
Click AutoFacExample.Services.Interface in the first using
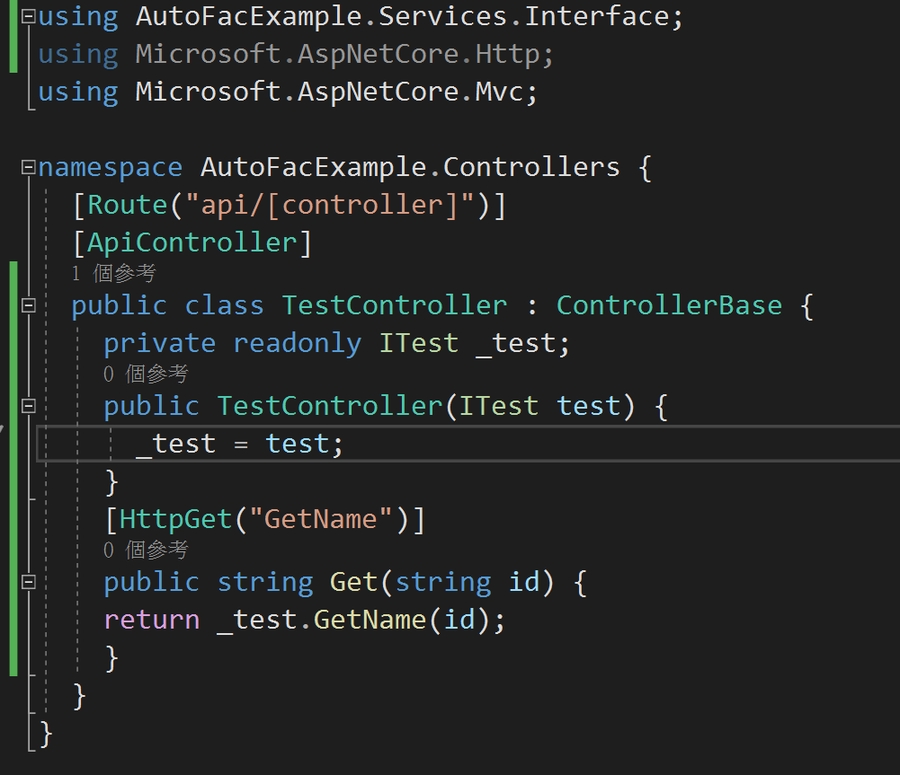tap(409, 17)
